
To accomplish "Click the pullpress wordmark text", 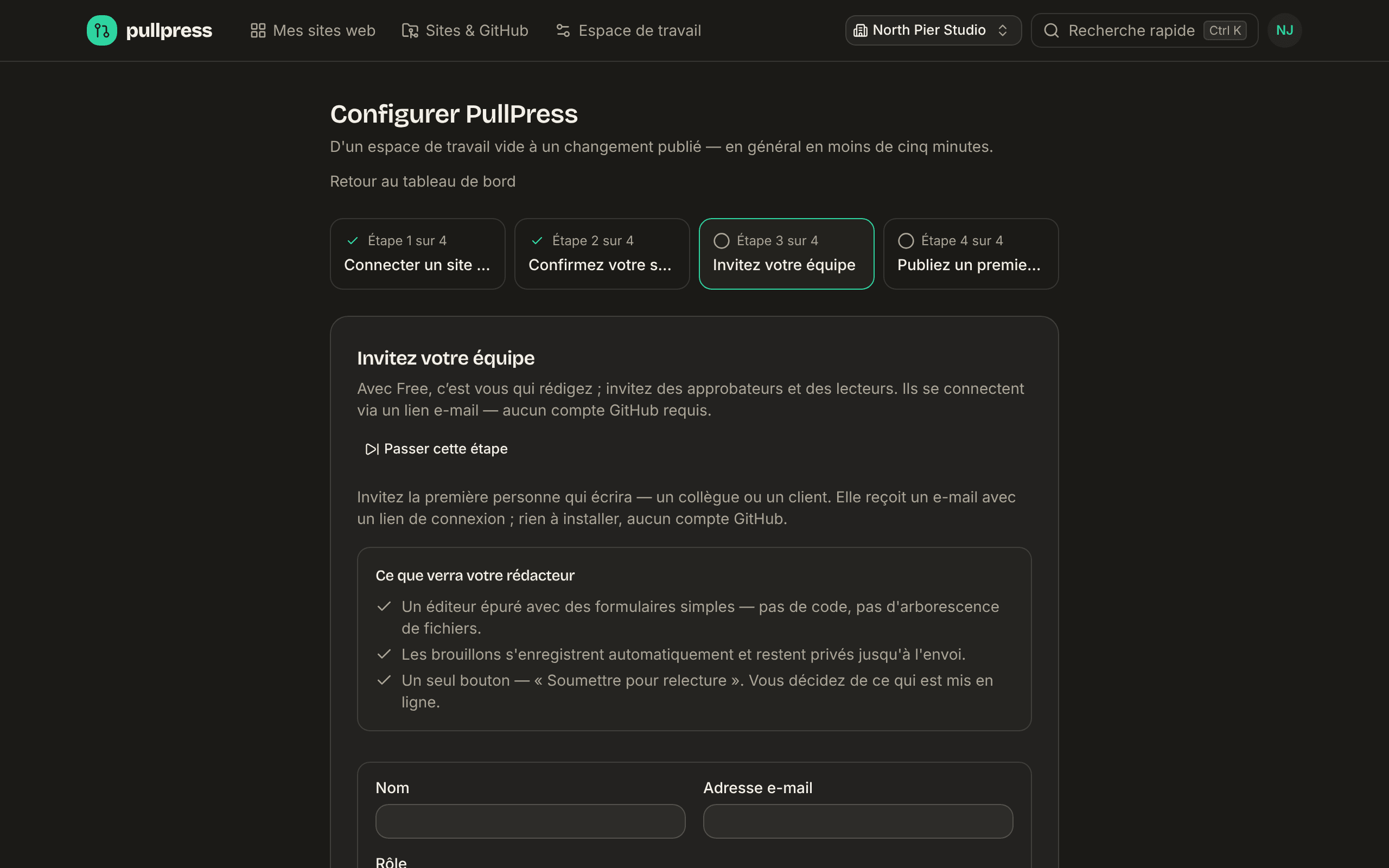I will [x=169, y=30].
